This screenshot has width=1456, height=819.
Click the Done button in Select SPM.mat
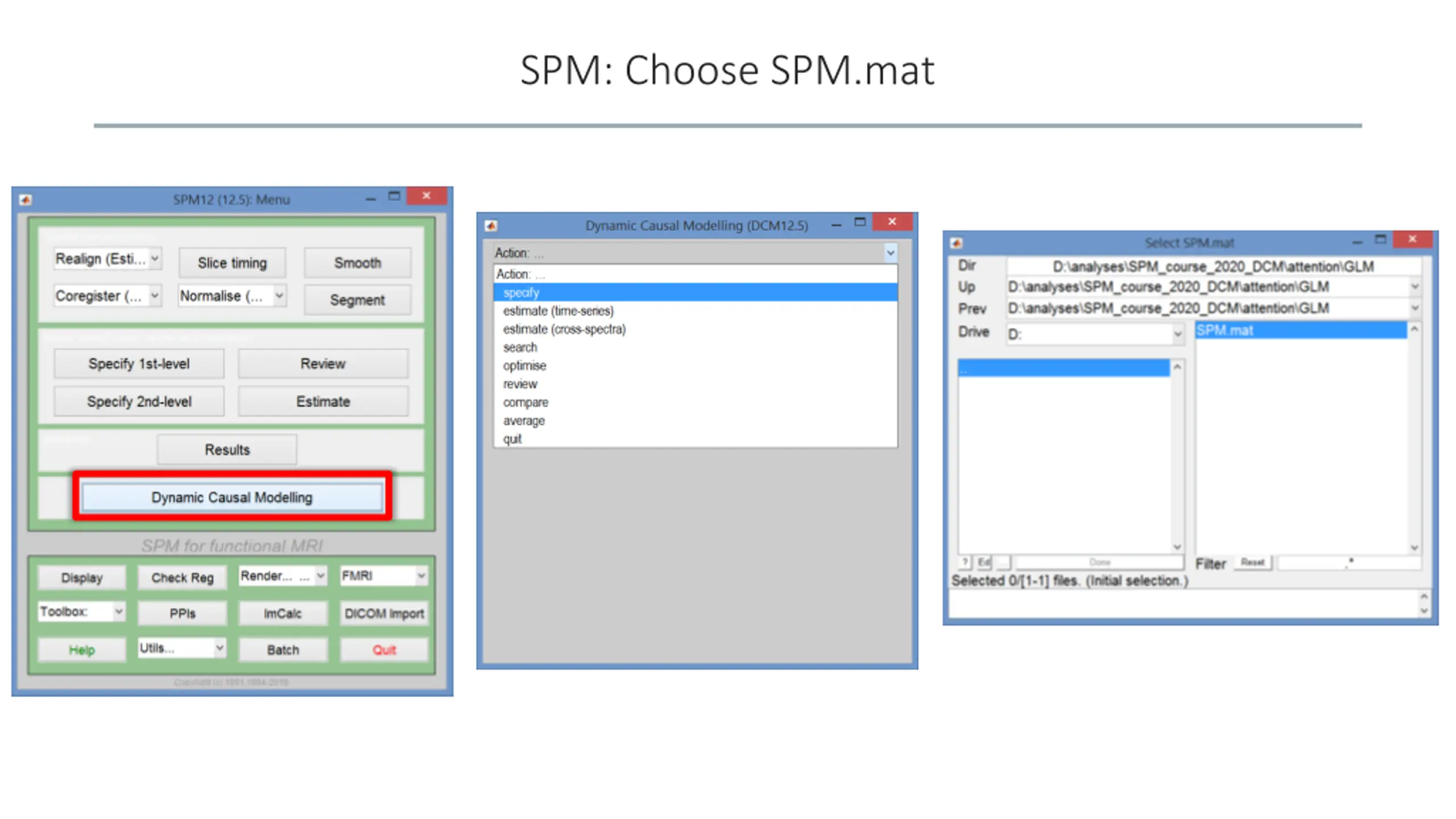tap(1099, 562)
